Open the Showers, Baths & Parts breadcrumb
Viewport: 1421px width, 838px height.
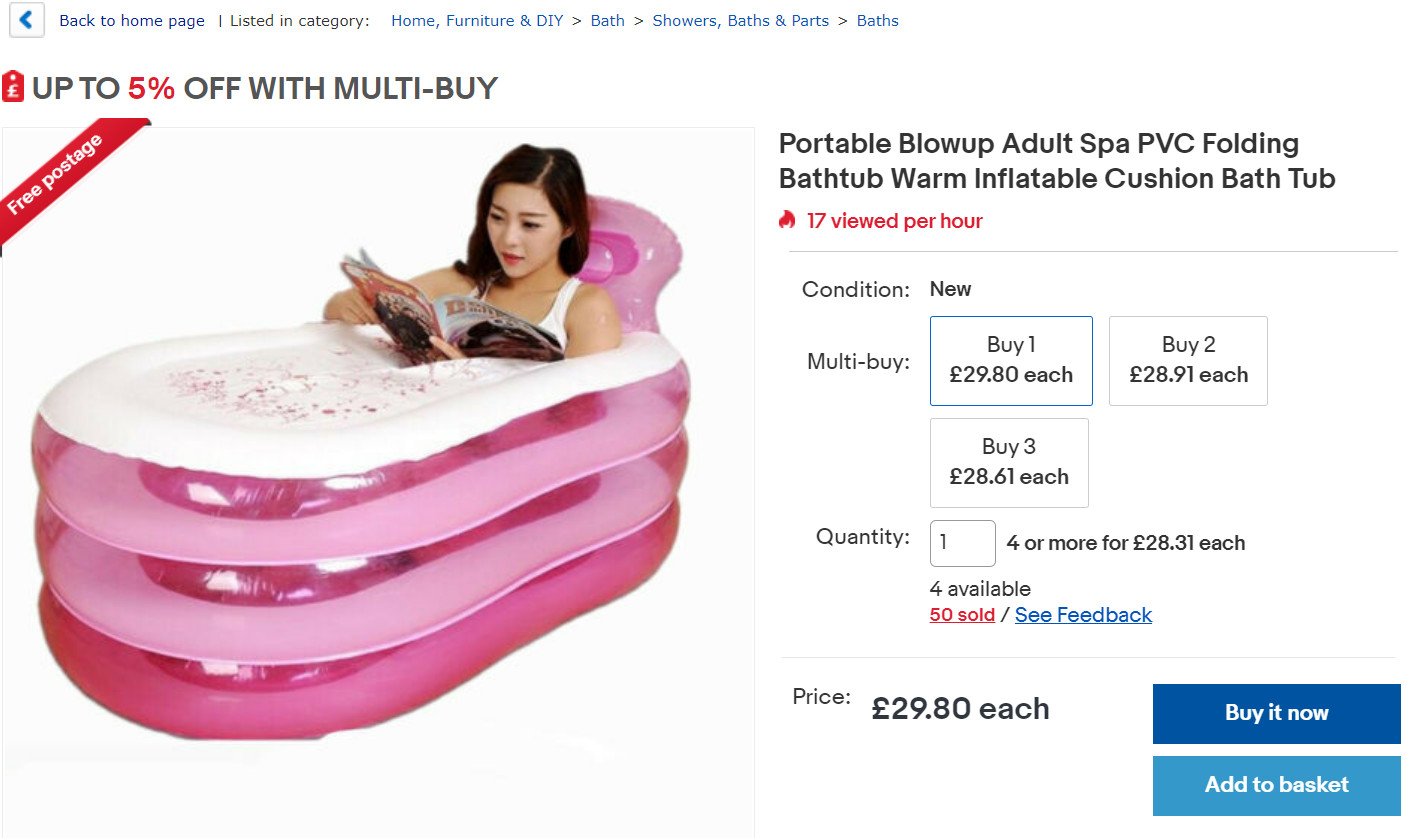pyautogui.click(x=740, y=21)
